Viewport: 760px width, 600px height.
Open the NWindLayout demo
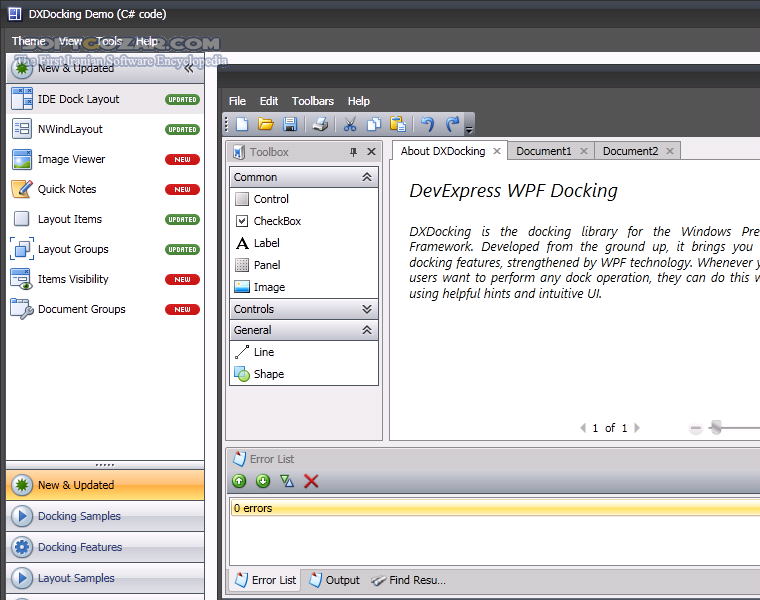coord(105,129)
